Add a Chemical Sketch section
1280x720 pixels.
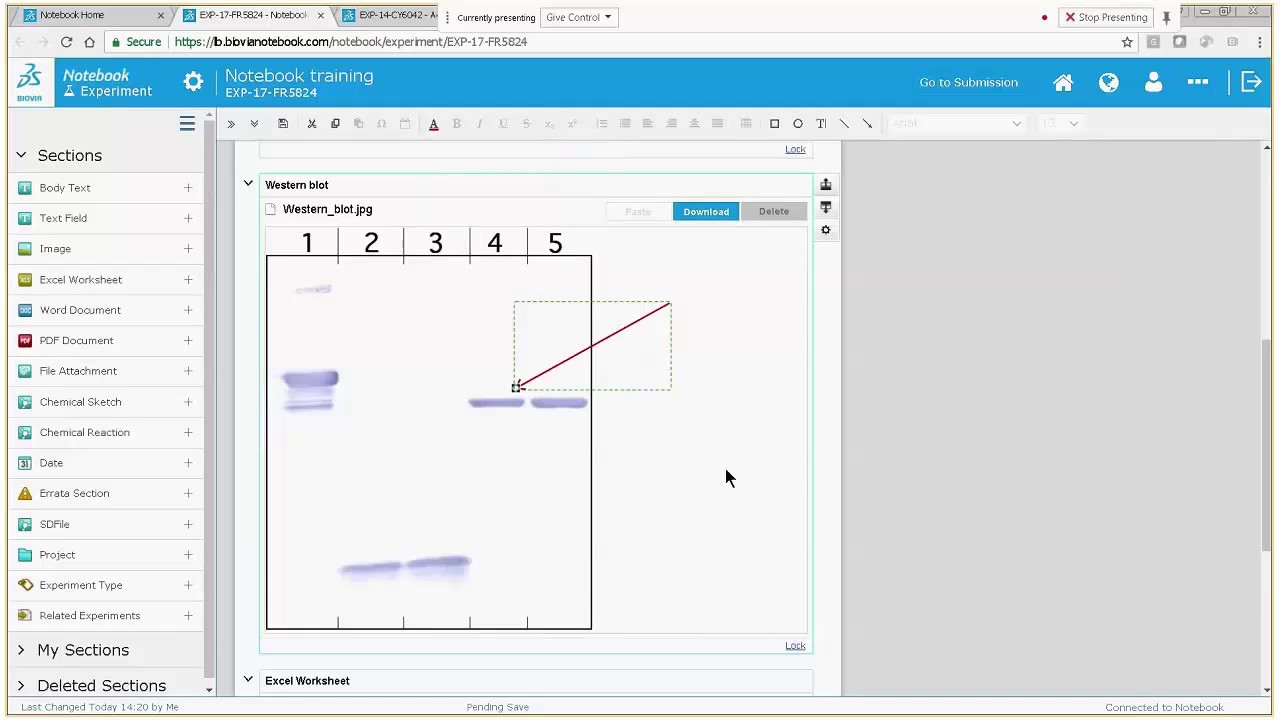click(188, 402)
